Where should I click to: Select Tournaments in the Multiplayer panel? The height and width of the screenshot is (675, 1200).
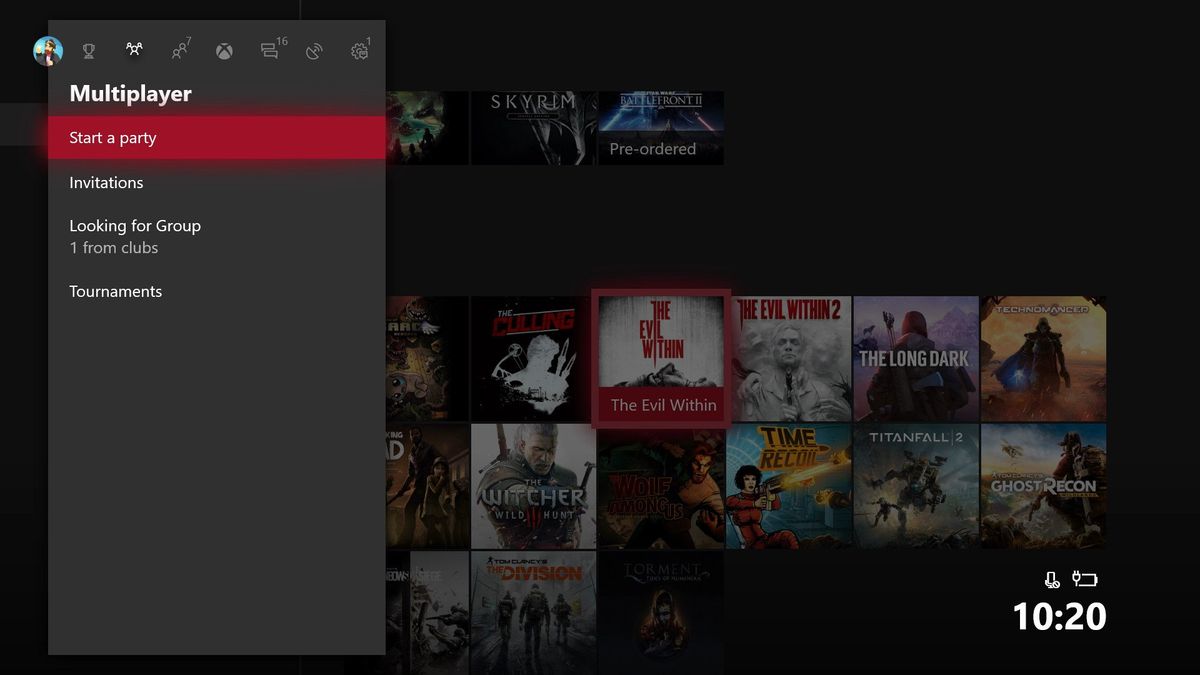(x=115, y=291)
